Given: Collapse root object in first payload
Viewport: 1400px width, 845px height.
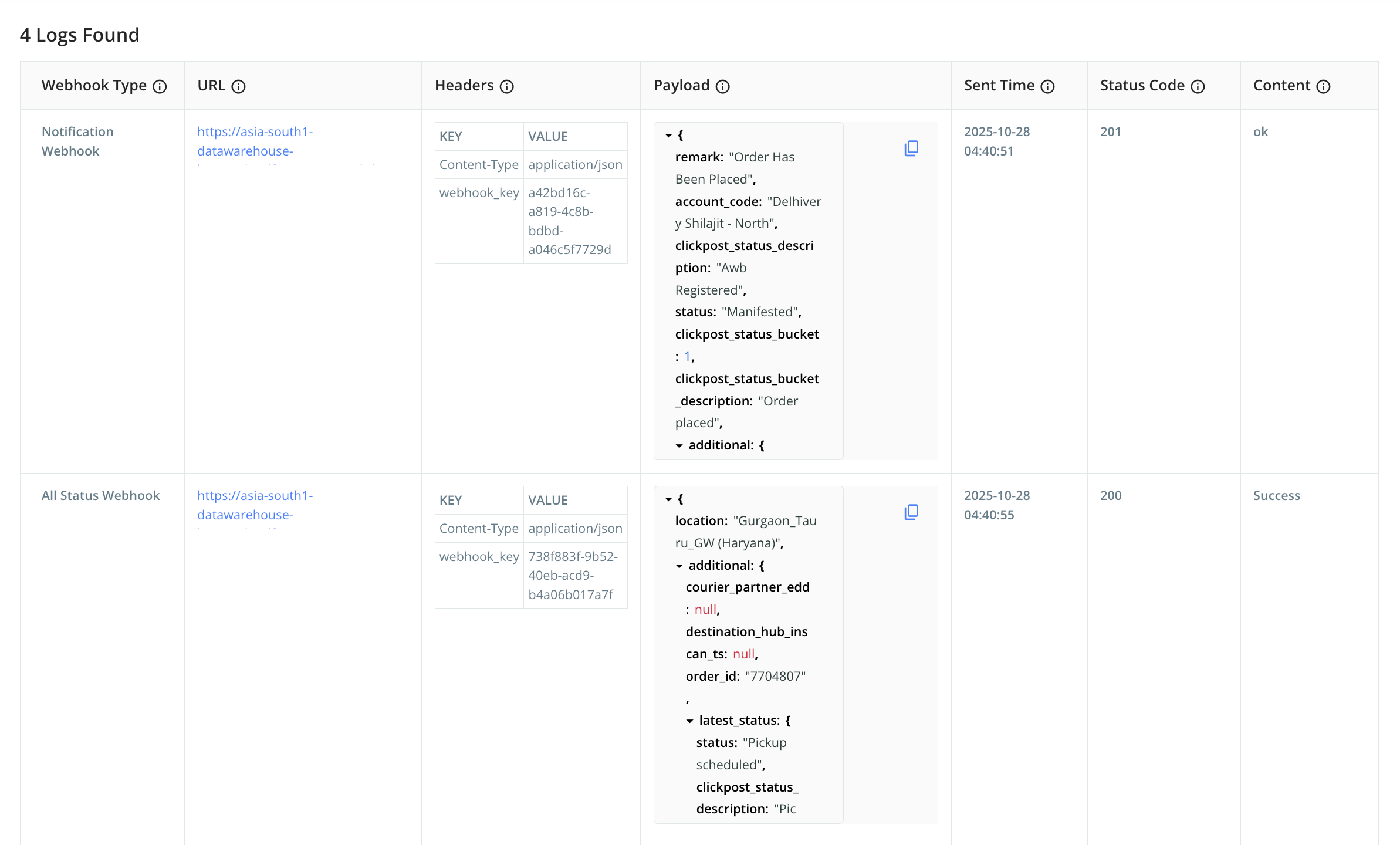Looking at the screenshot, I should pos(668,136).
